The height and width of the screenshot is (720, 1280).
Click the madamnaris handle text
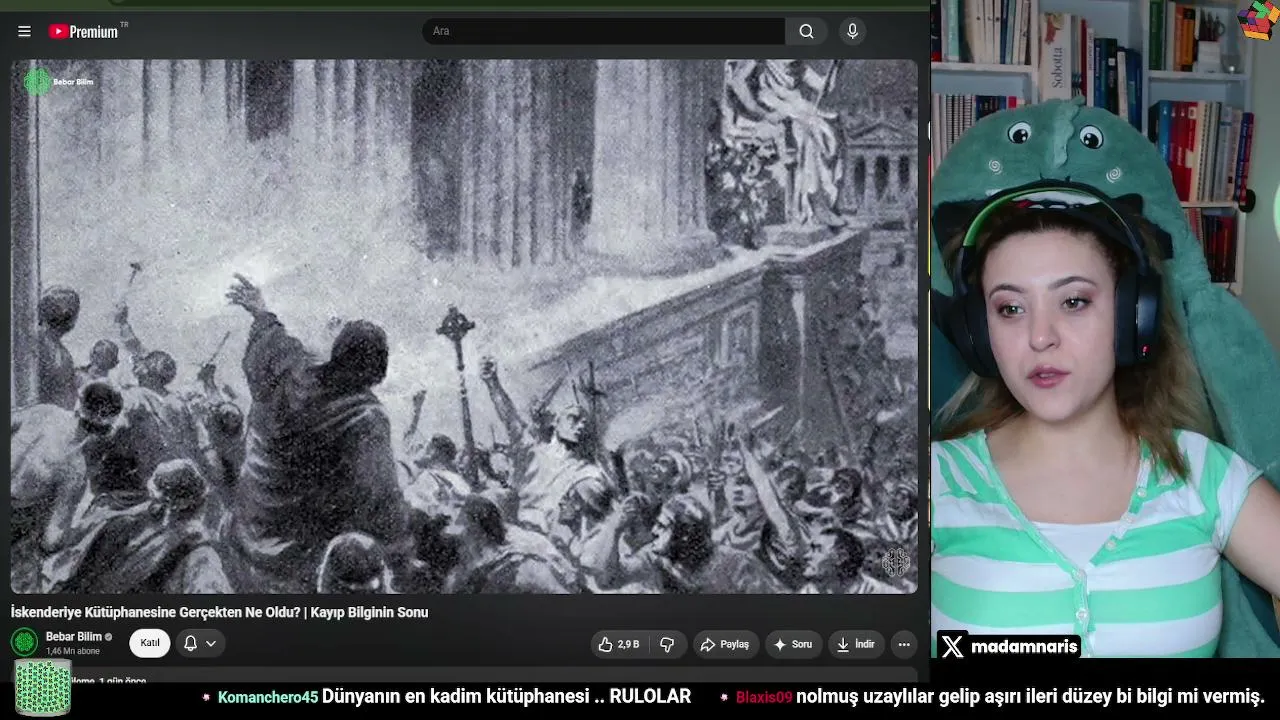pos(1024,647)
